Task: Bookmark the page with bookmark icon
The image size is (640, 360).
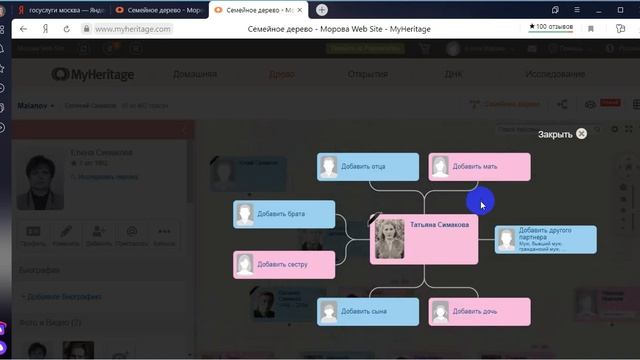Action: click(591, 29)
